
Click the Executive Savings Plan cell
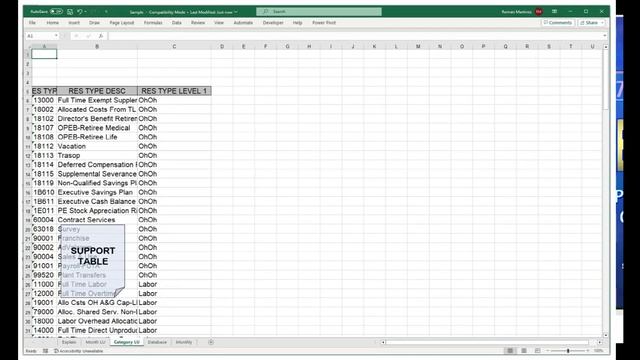pyautogui.click(x=97, y=192)
